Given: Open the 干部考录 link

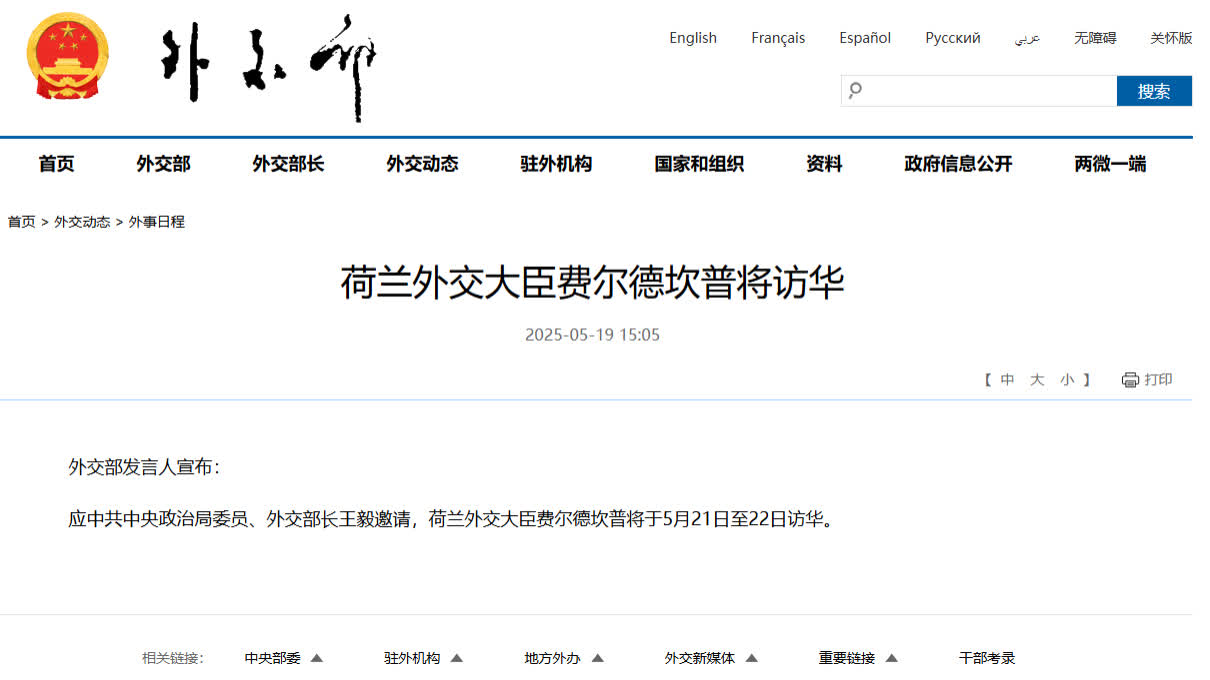Looking at the screenshot, I should click(x=987, y=658).
